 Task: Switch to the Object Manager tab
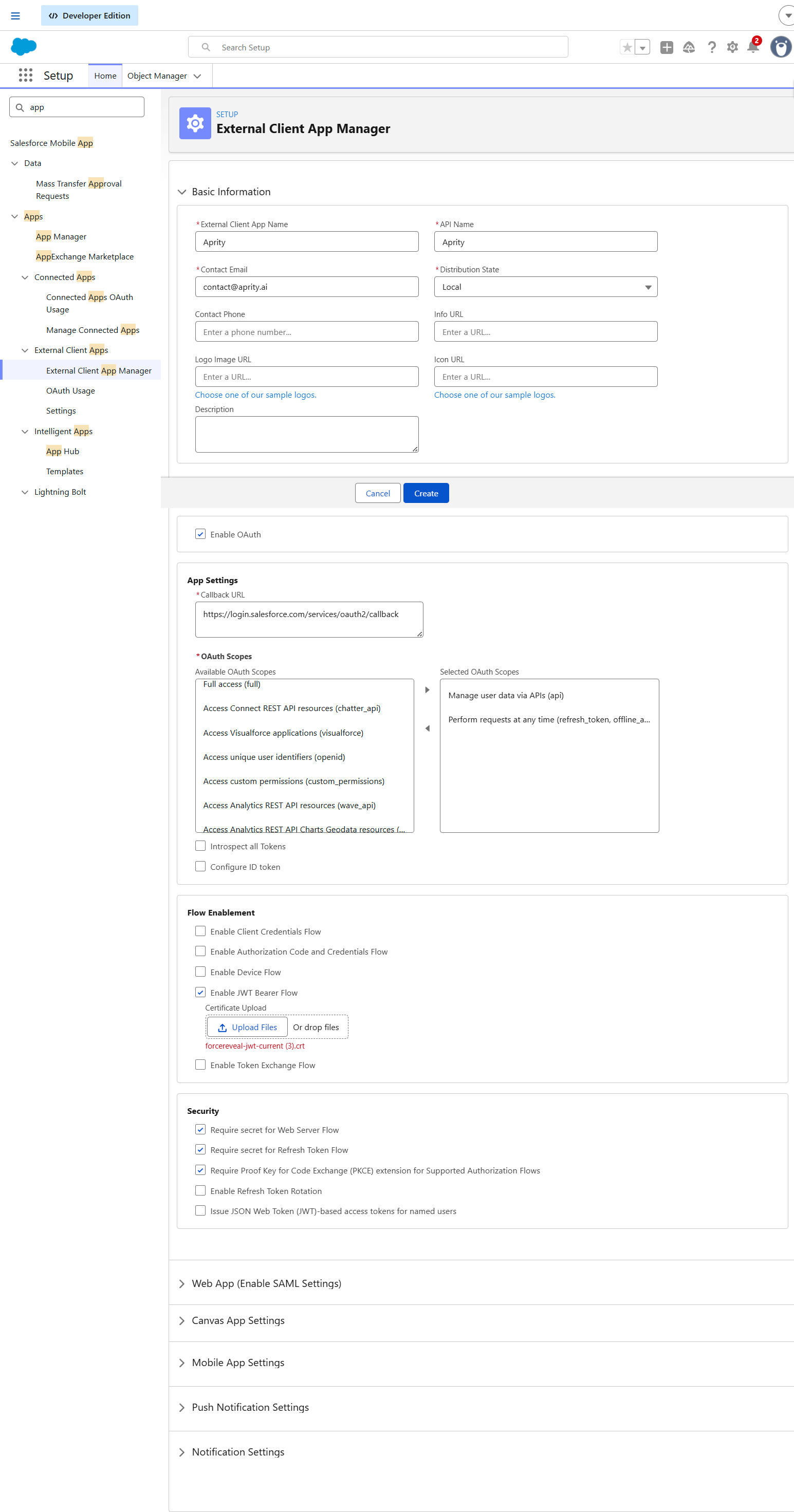tap(157, 77)
